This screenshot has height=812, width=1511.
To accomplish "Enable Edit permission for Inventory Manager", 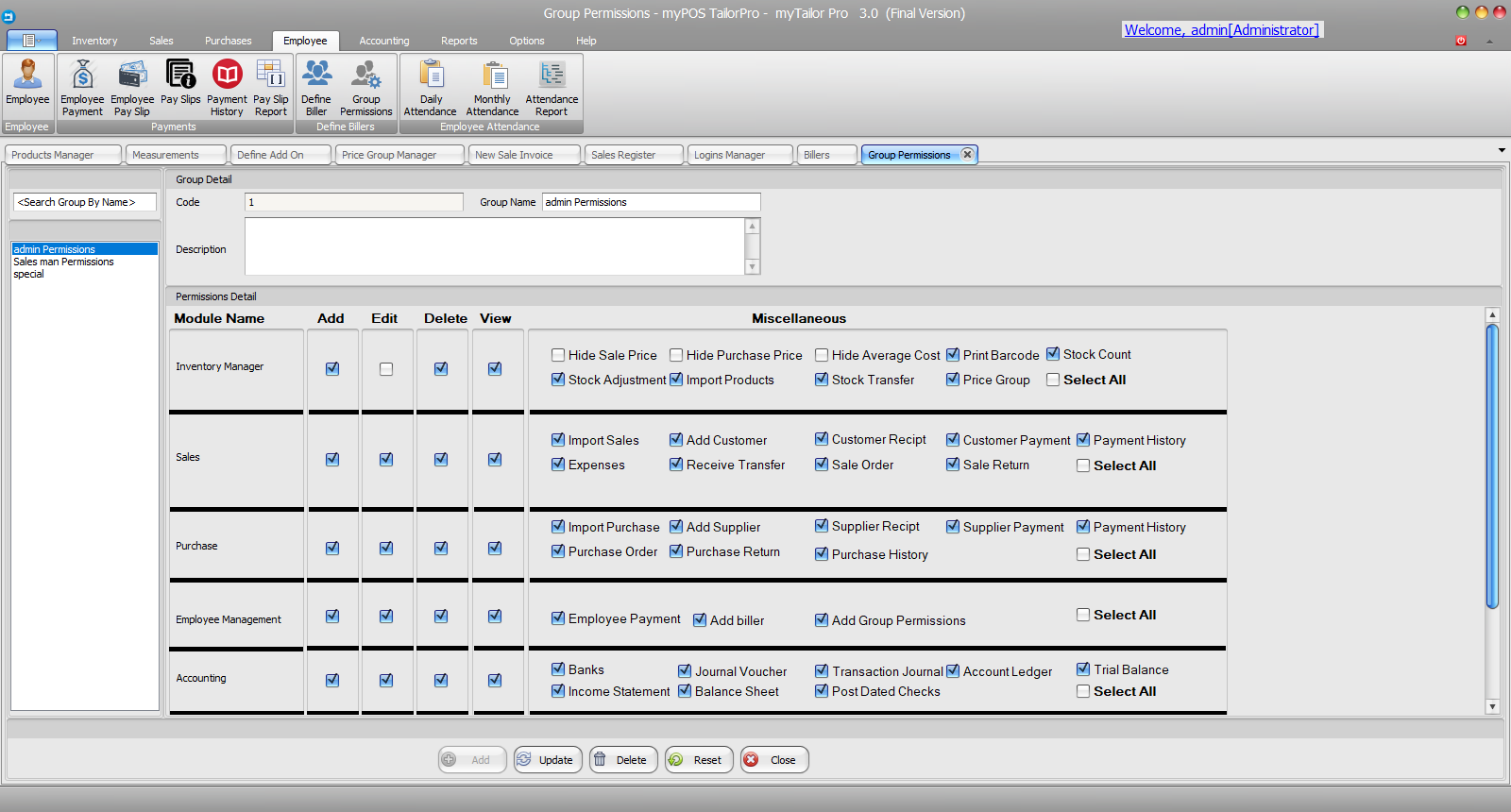I will (x=386, y=369).
